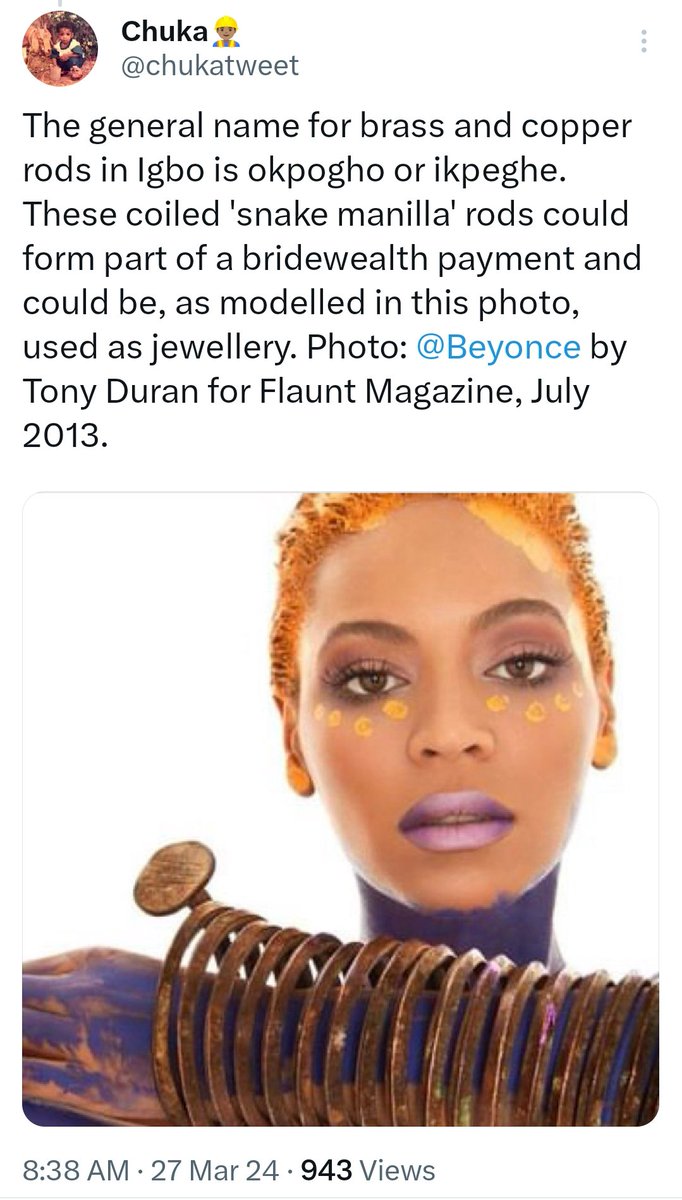Visit the @chukatweet handle
This screenshot has width=682, height=1200.
tap(209, 67)
